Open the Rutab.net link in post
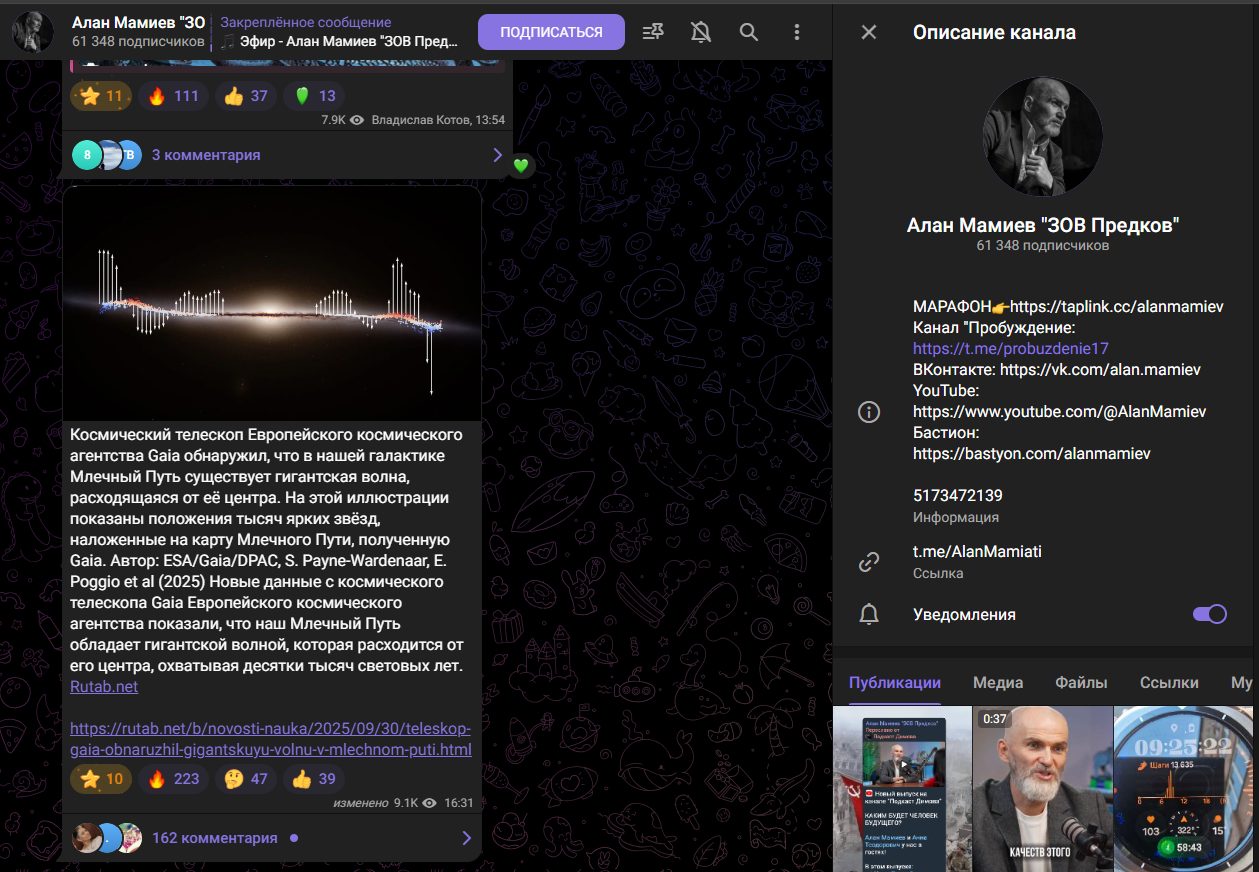Viewport: 1259px width, 872px height. [104, 687]
